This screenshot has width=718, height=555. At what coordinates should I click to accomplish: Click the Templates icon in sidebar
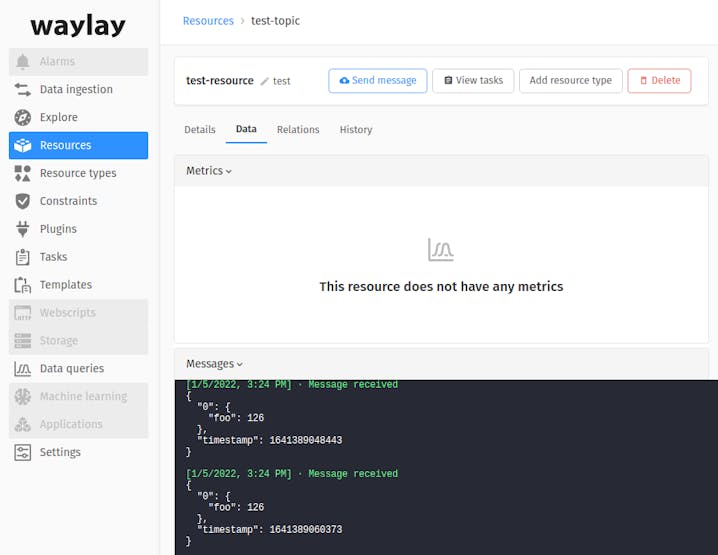click(22, 285)
